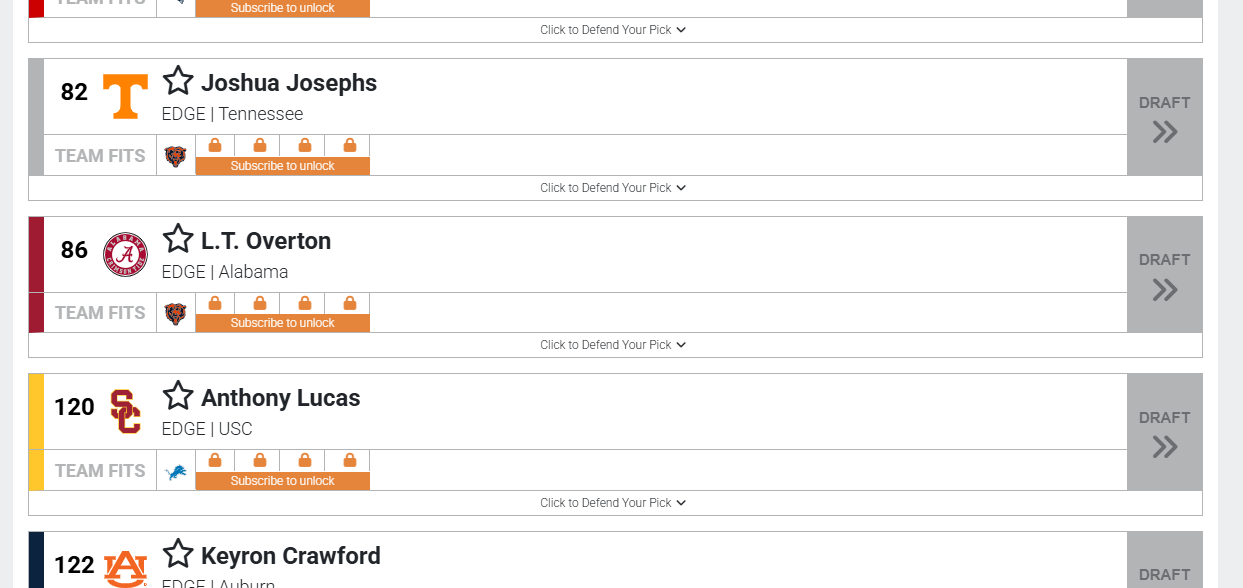
Task: Select Bears team fit for L.T. Overton
Action: click(175, 314)
